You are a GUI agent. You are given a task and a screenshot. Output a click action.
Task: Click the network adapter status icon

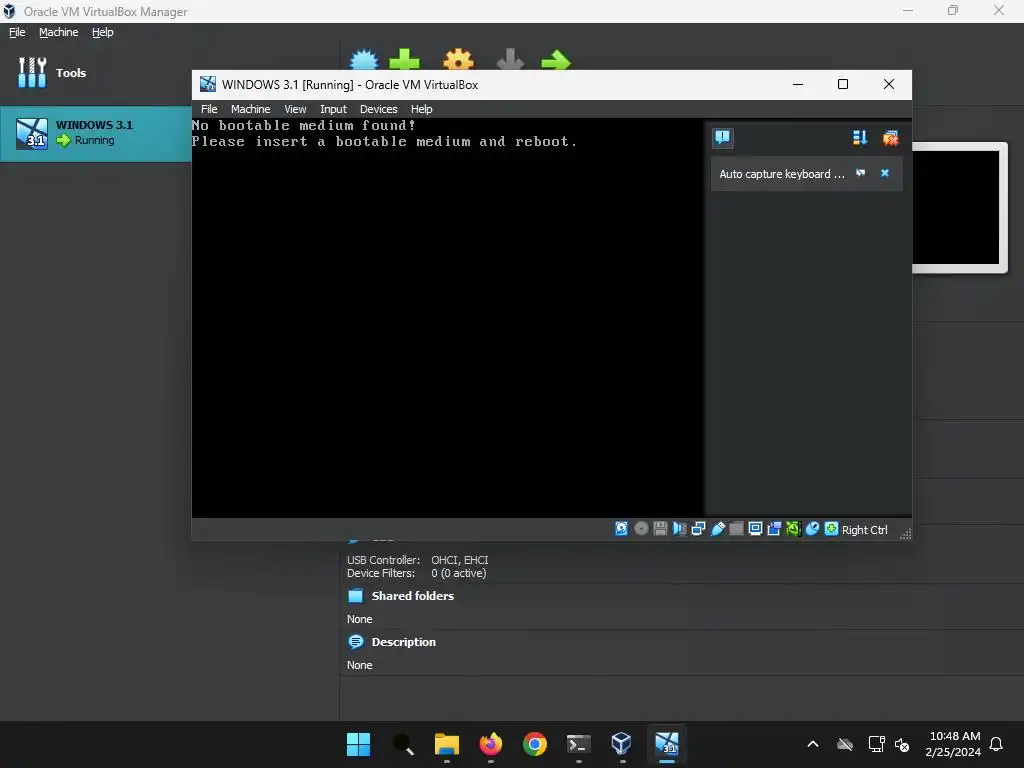[x=698, y=529]
